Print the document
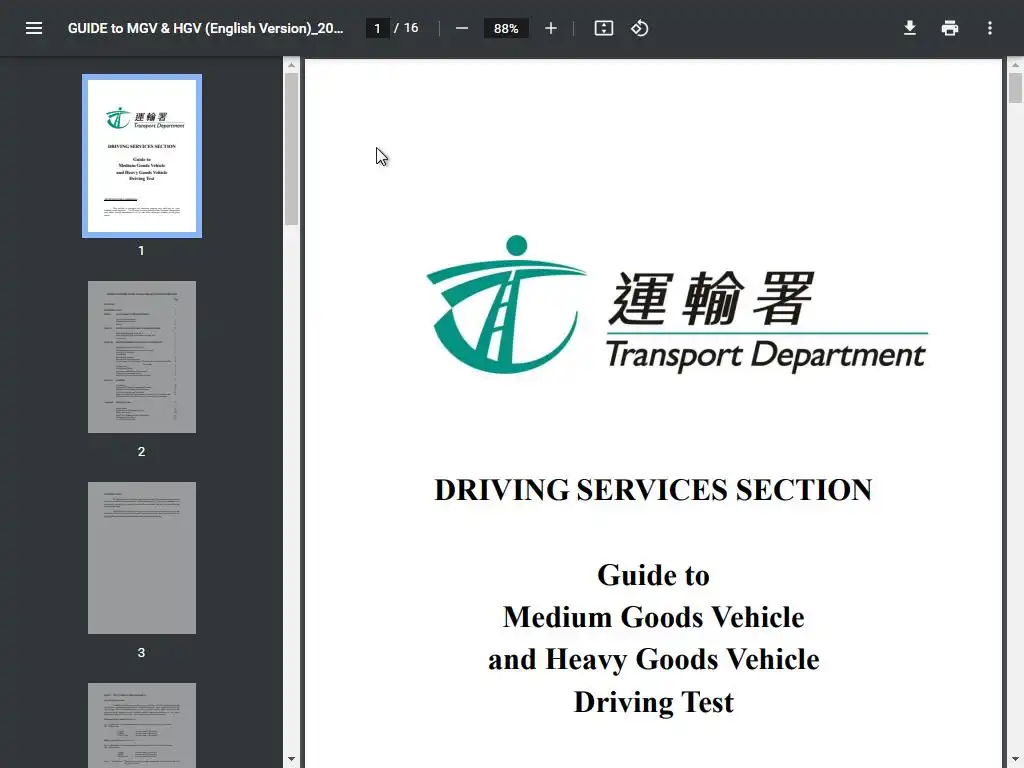The width and height of the screenshot is (1024, 768). pyautogui.click(x=950, y=28)
